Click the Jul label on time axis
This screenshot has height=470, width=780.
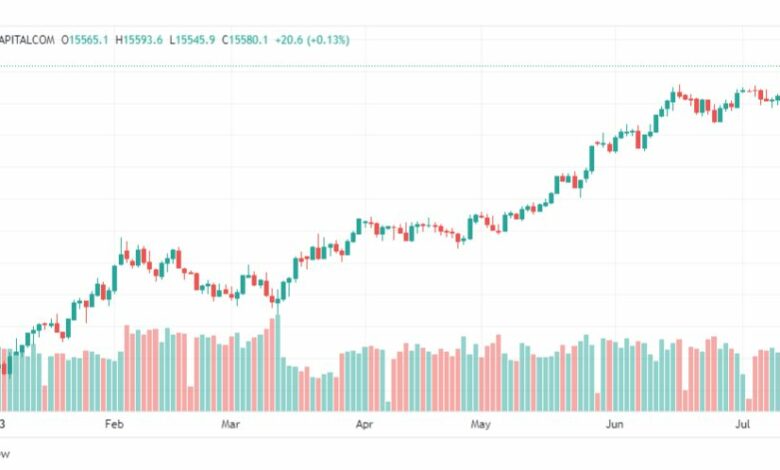(743, 424)
